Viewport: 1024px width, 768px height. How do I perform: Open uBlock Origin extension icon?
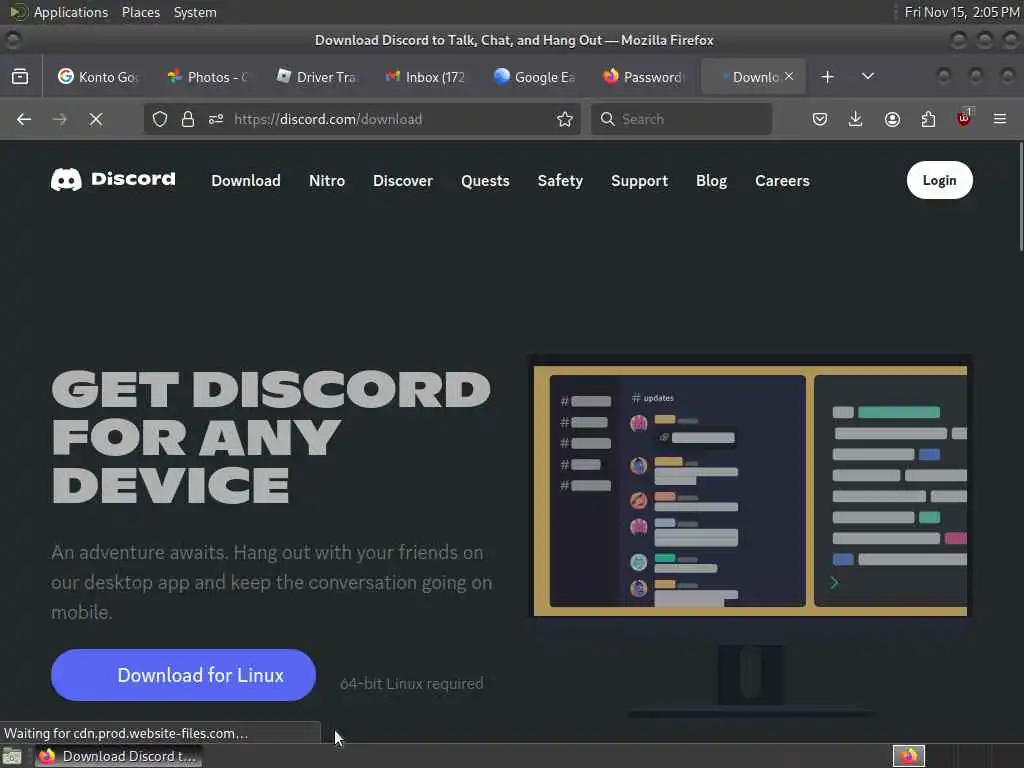[964, 118]
